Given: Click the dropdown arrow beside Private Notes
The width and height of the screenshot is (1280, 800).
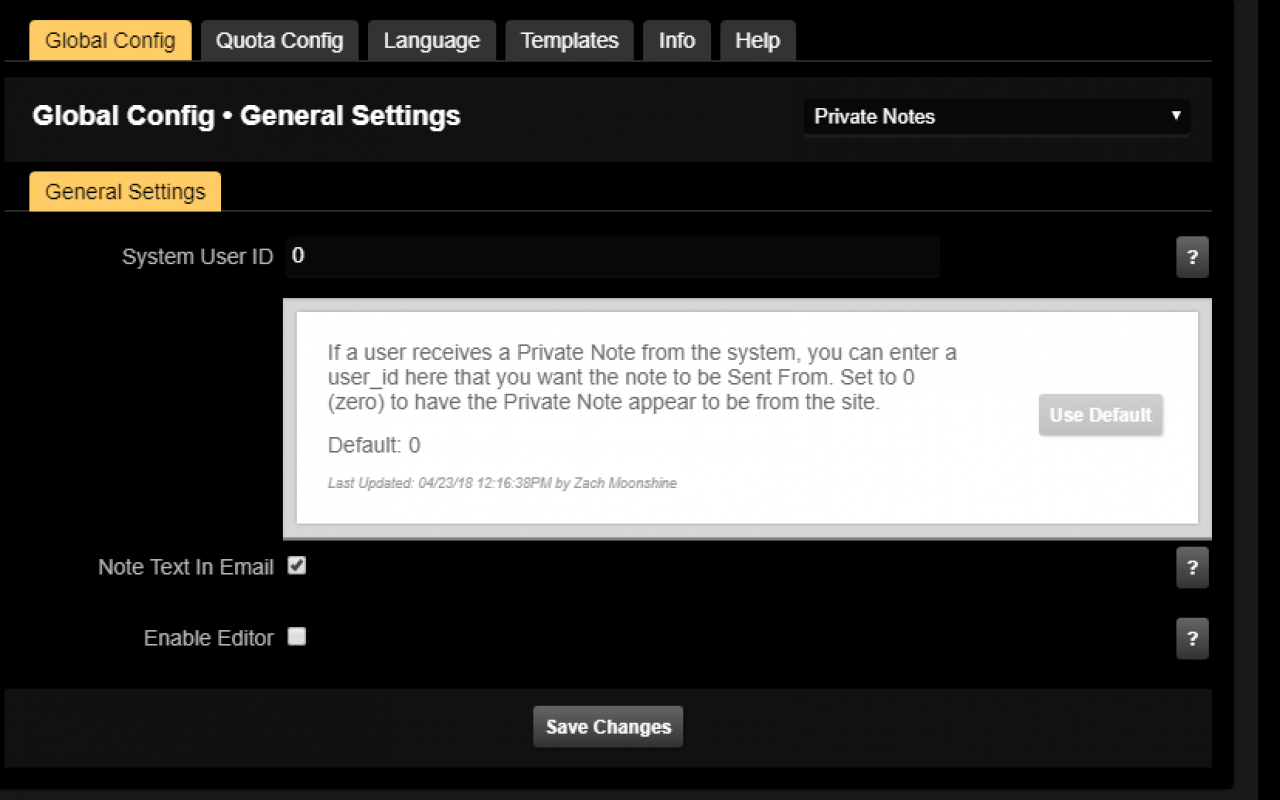Looking at the screenshot, I should tap(1176, 116).
